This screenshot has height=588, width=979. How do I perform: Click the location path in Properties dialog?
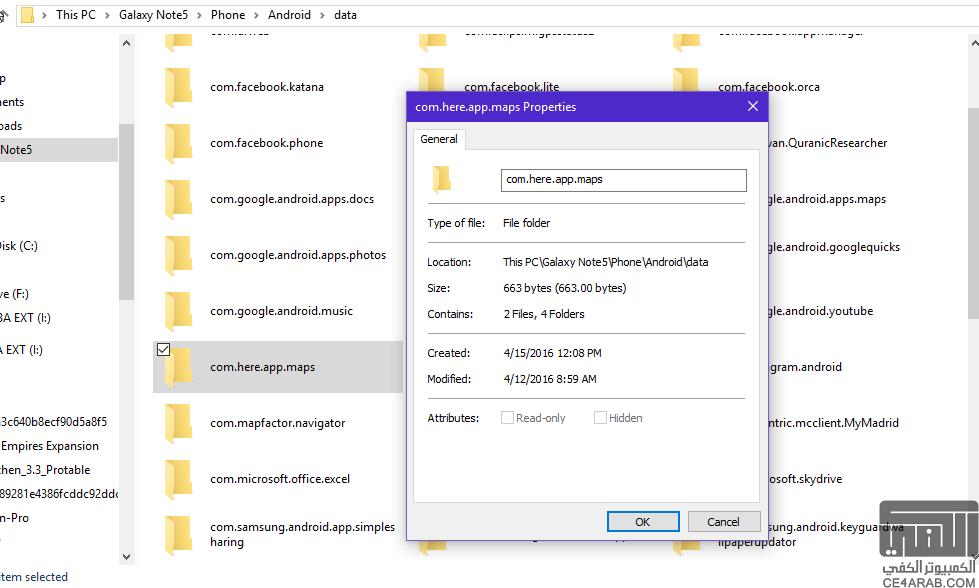pyautogui.click(x=606, y=262)
